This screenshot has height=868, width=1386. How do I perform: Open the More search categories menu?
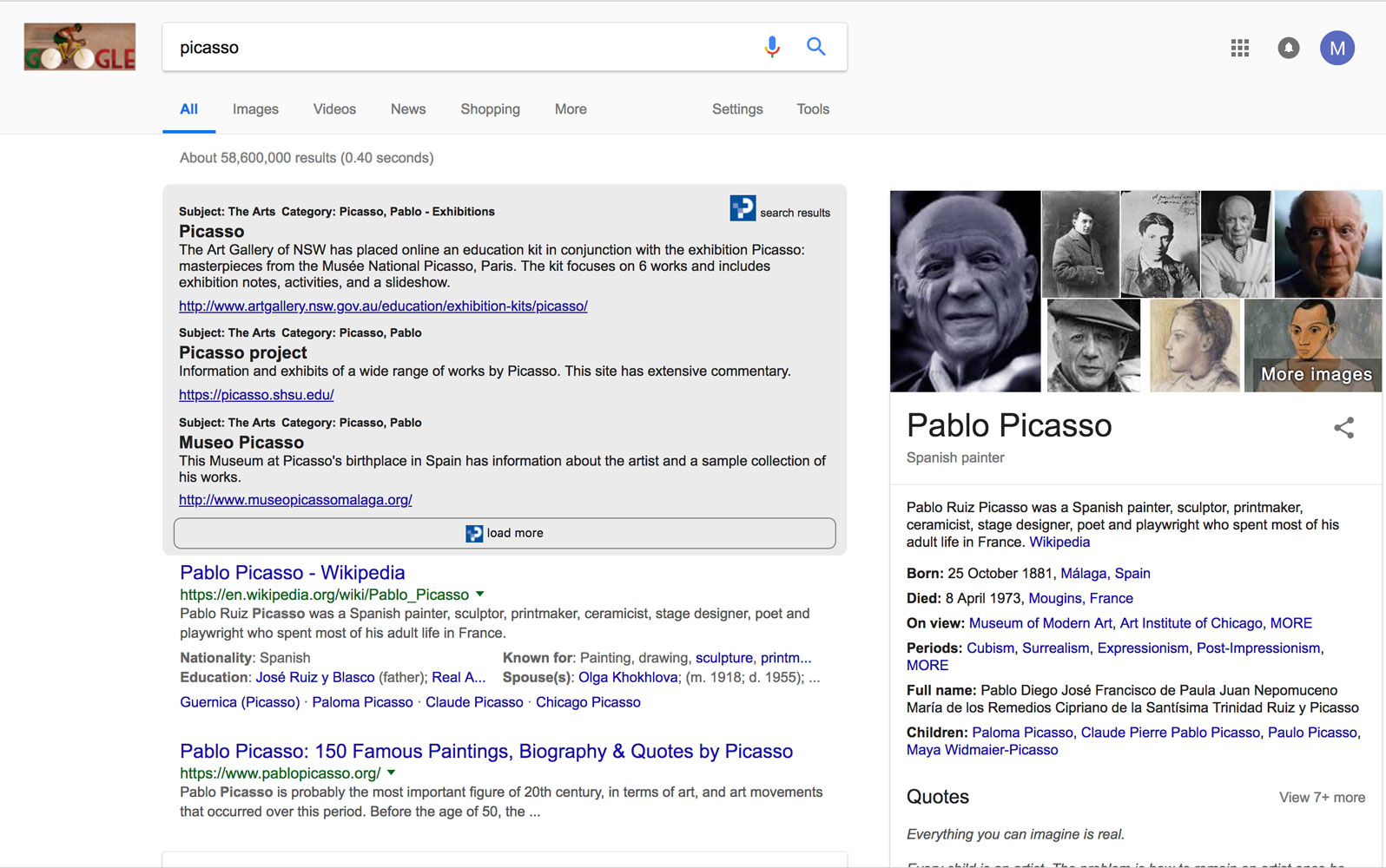[x=571, y=109]
